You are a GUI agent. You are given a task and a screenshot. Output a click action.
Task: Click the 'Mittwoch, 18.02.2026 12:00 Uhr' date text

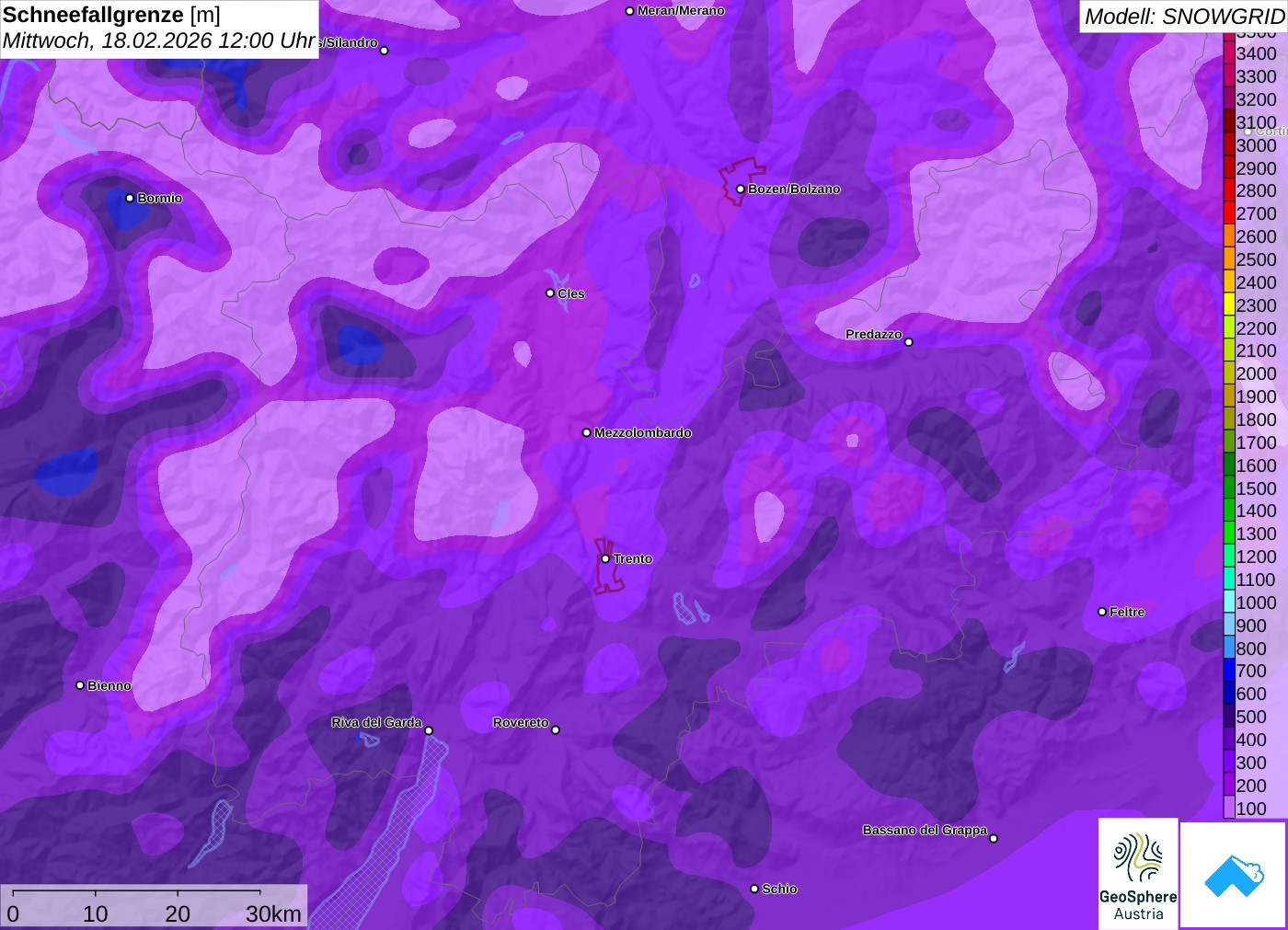(159, 41)
